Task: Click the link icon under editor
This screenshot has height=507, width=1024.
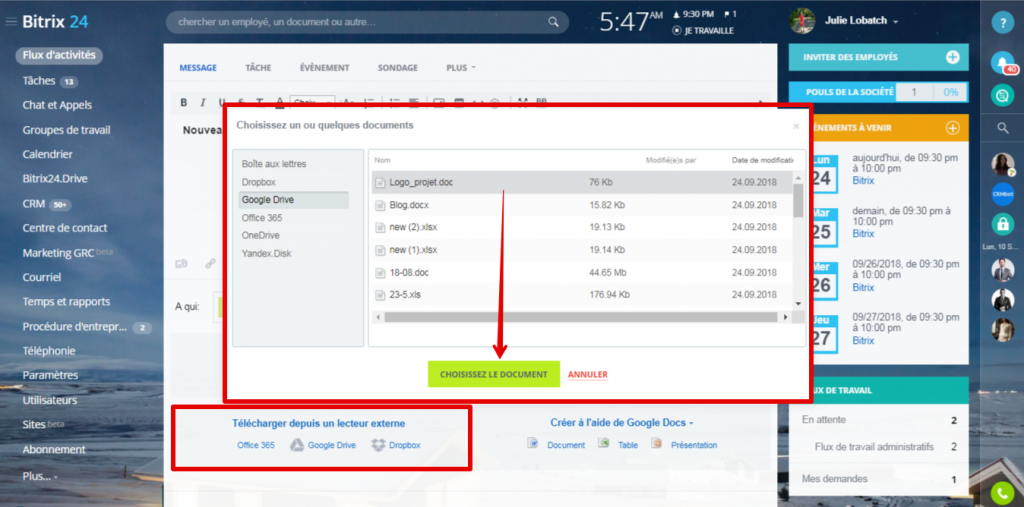Action: [x=210, y=264]
